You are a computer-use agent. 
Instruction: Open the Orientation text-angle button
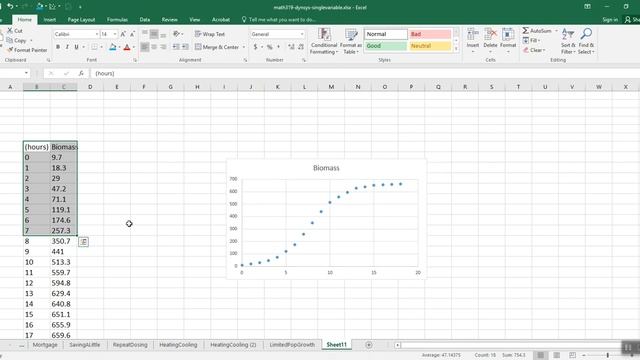(x=177, y=34)
